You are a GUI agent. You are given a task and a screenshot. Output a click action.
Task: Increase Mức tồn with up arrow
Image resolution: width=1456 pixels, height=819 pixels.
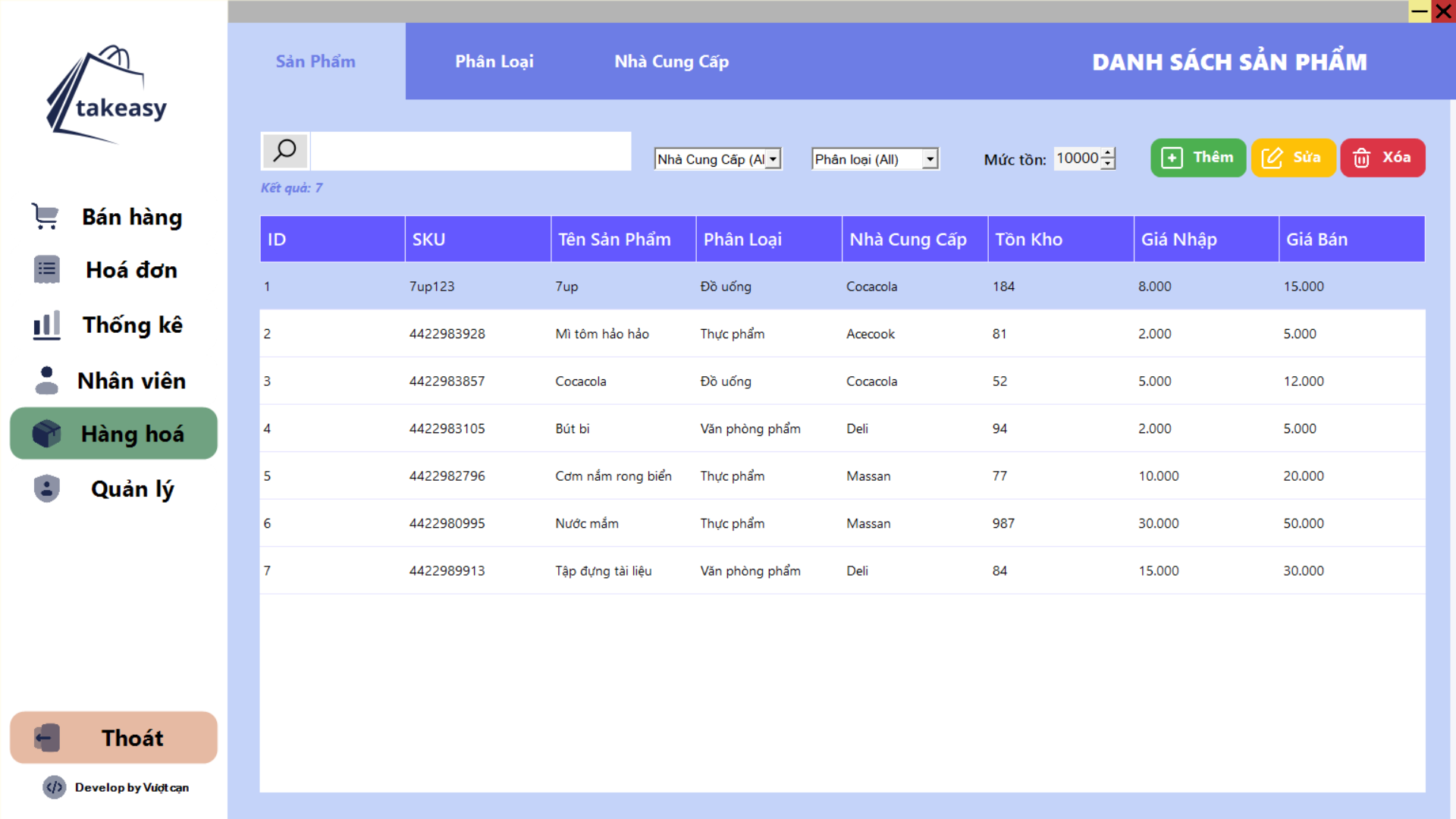[x=1108, y=153]
